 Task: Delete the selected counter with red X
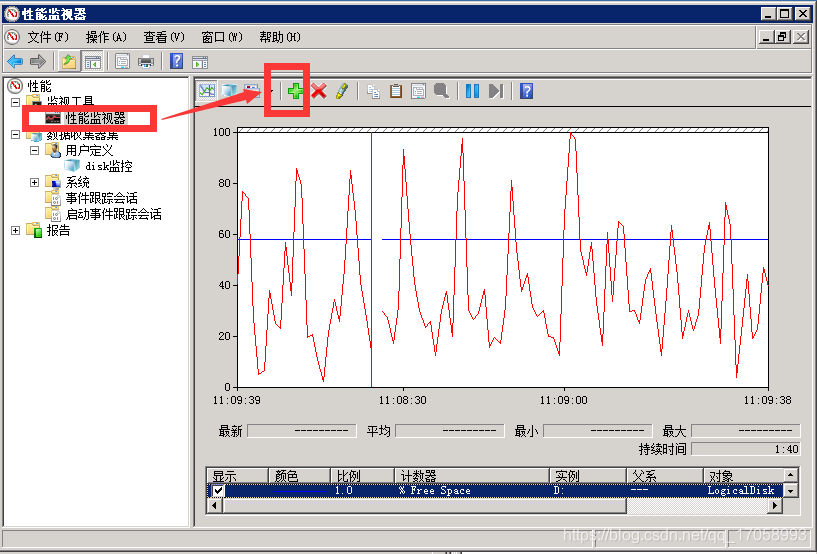[318, 91]
